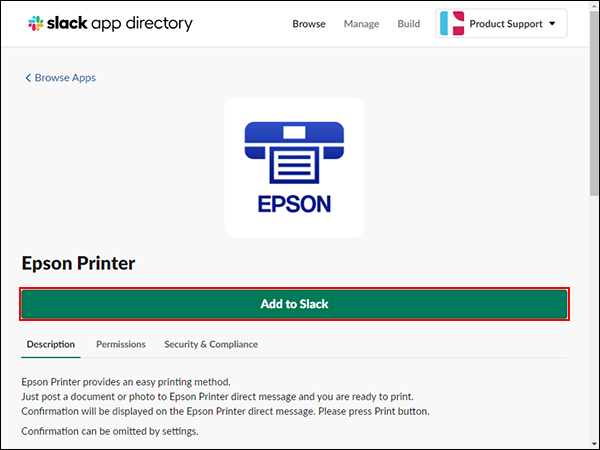Image resolution: width=600 pixels, height=450 pixels.
Task: Click the Slack logo icon
Action: click(x=36, y=23)
